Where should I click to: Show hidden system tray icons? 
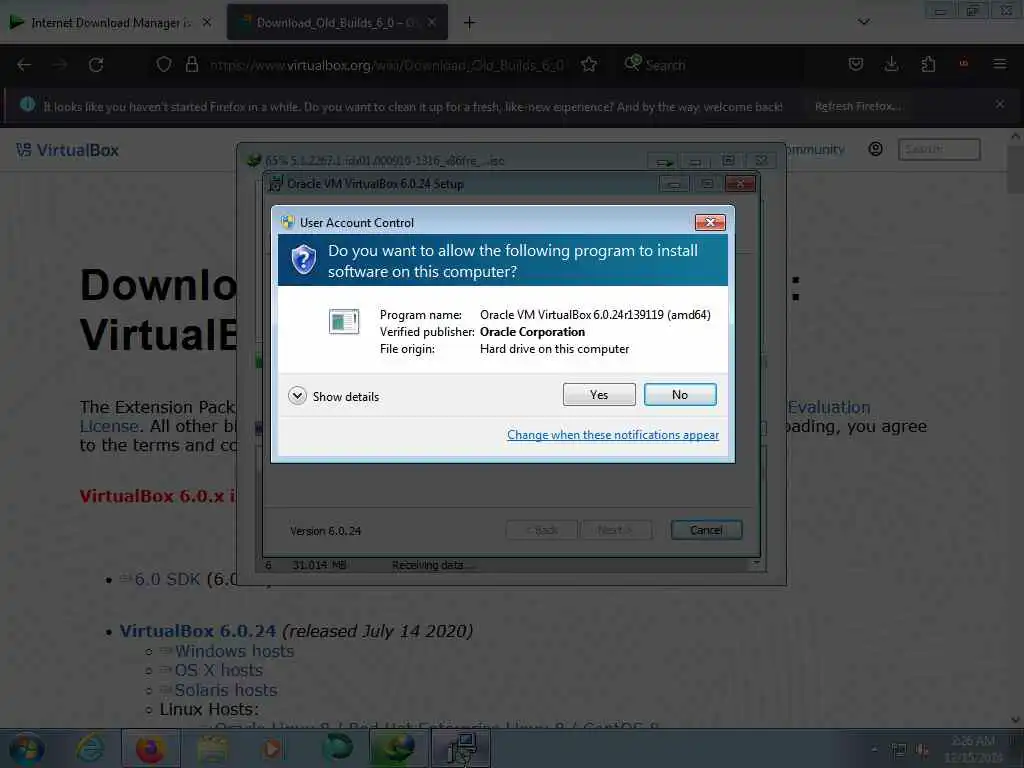coord(874,750)
